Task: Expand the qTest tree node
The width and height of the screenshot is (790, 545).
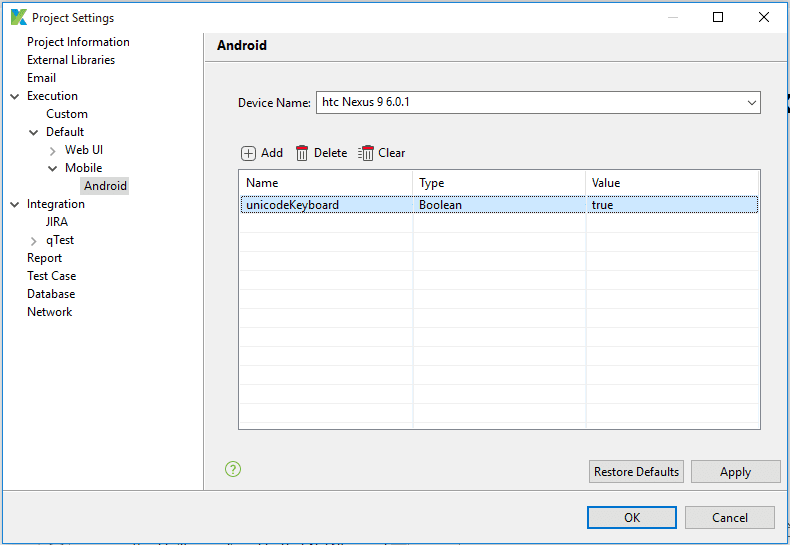Action: coord(34,241)
